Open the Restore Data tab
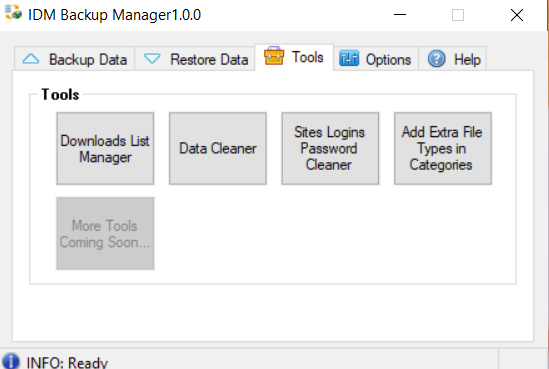Screen dimensions: 549x369 195,59
